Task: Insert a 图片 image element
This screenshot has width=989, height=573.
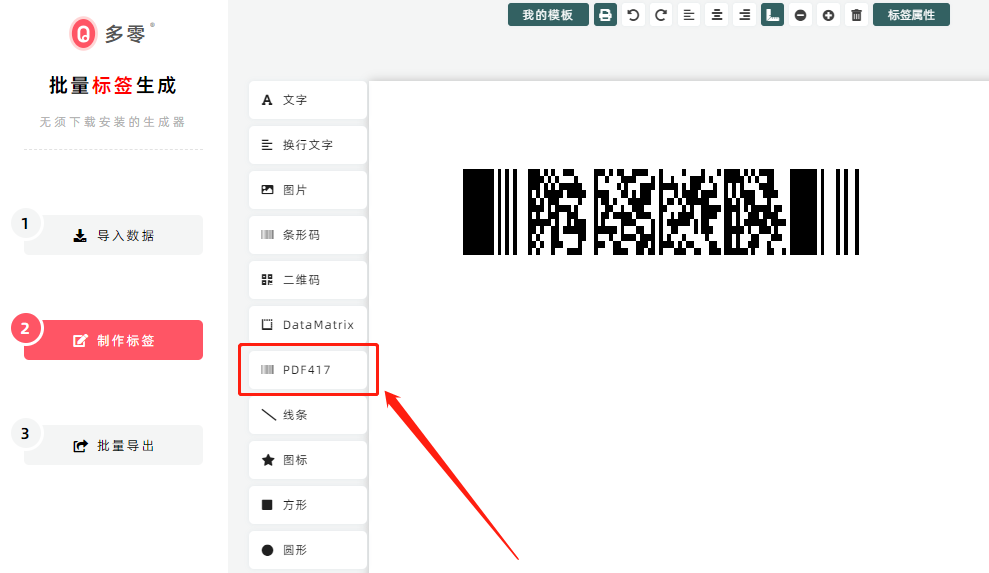Action: [308, 190]
